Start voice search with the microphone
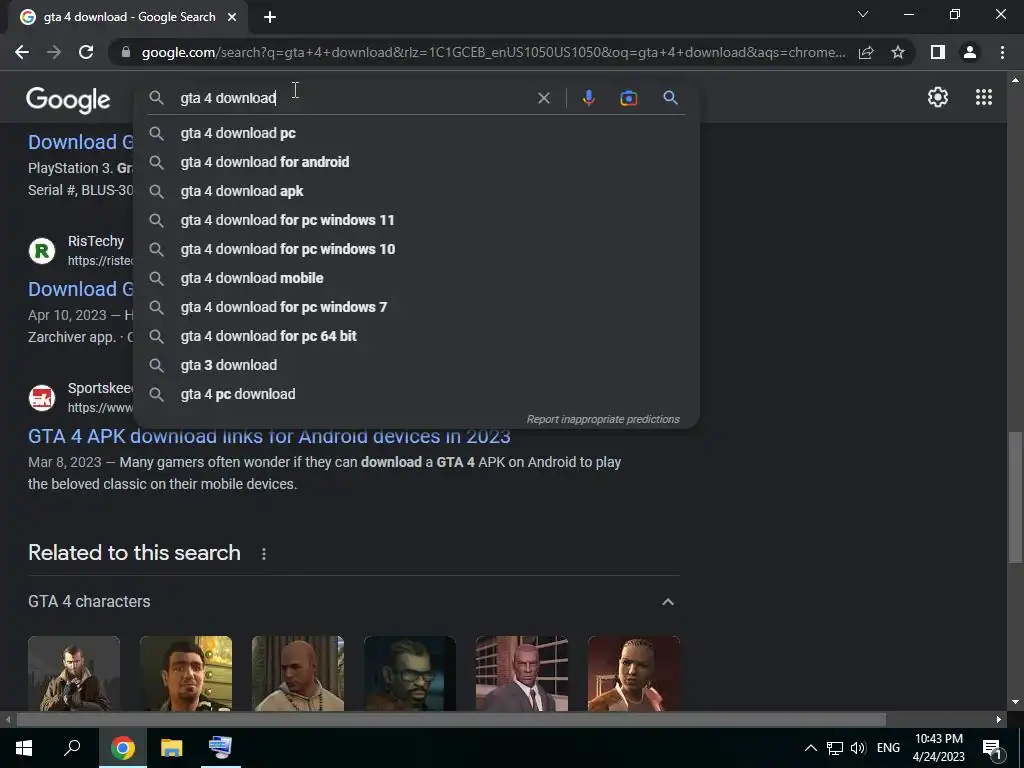1024x768 pixels. click(588, 98)
